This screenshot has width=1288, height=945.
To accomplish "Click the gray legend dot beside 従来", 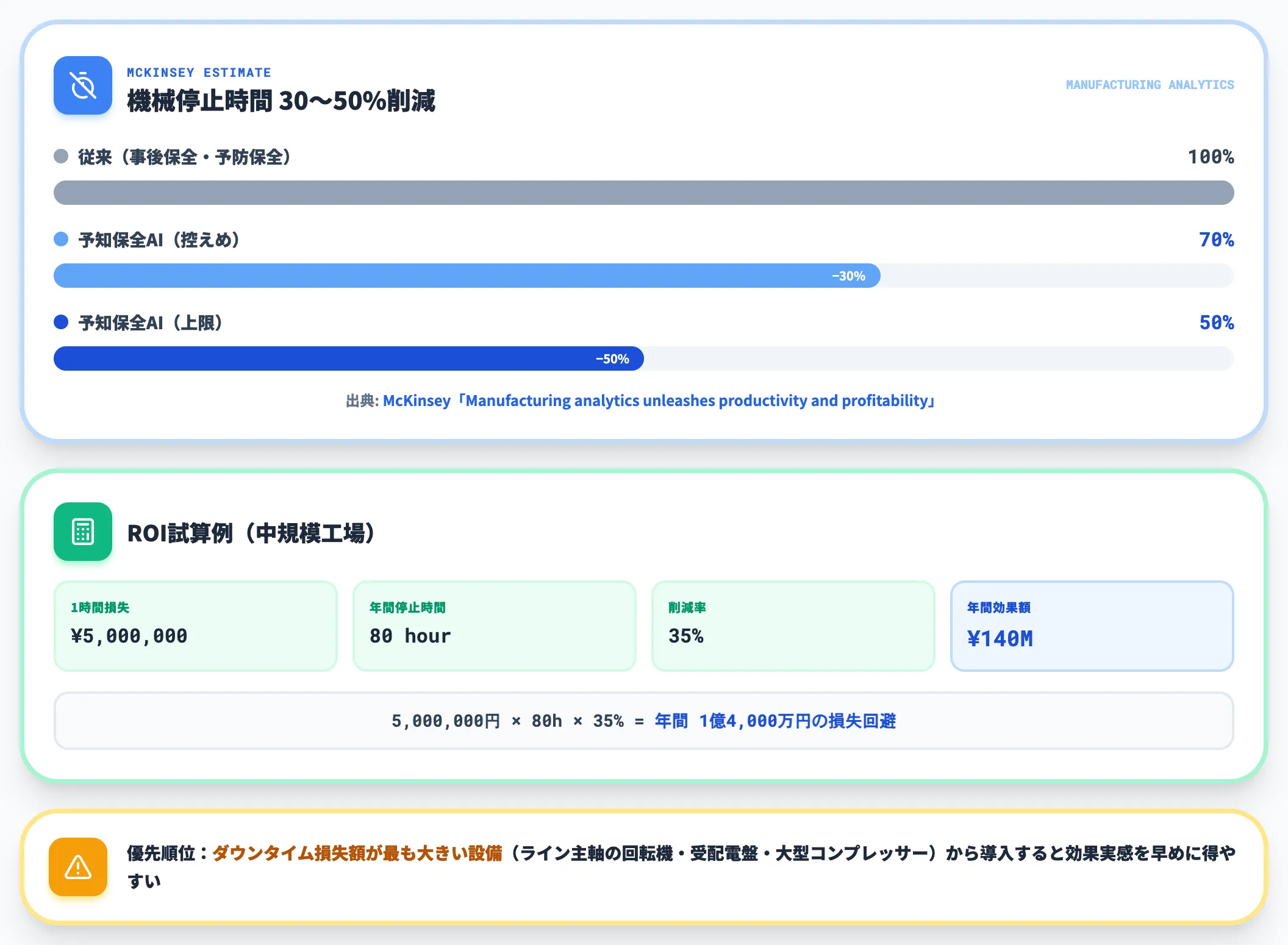I will (61, 156).
